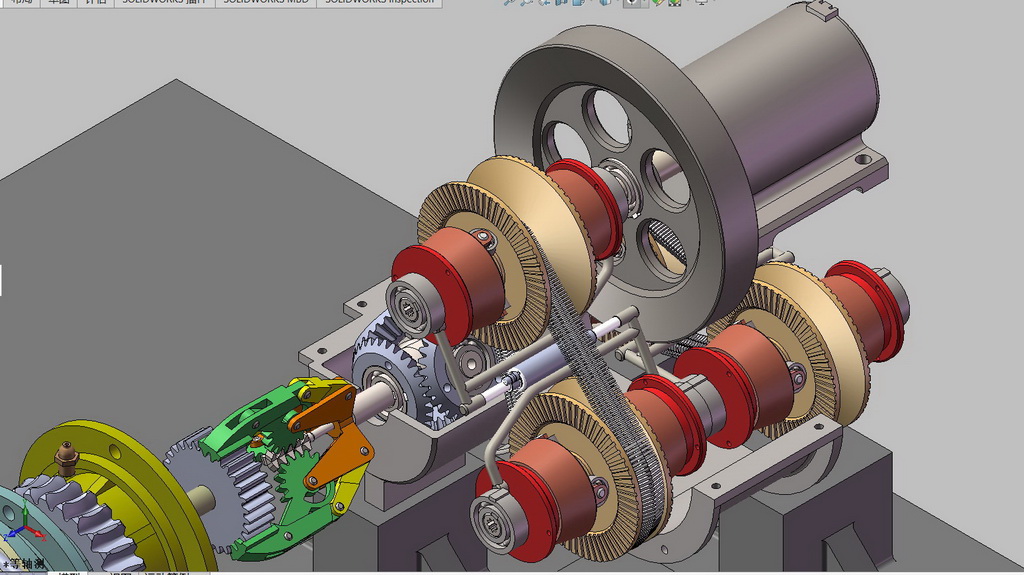Click the Apply Scene icon
Image resolution: width=1024 pixels, height=575 pixels.
coord(675,2)
